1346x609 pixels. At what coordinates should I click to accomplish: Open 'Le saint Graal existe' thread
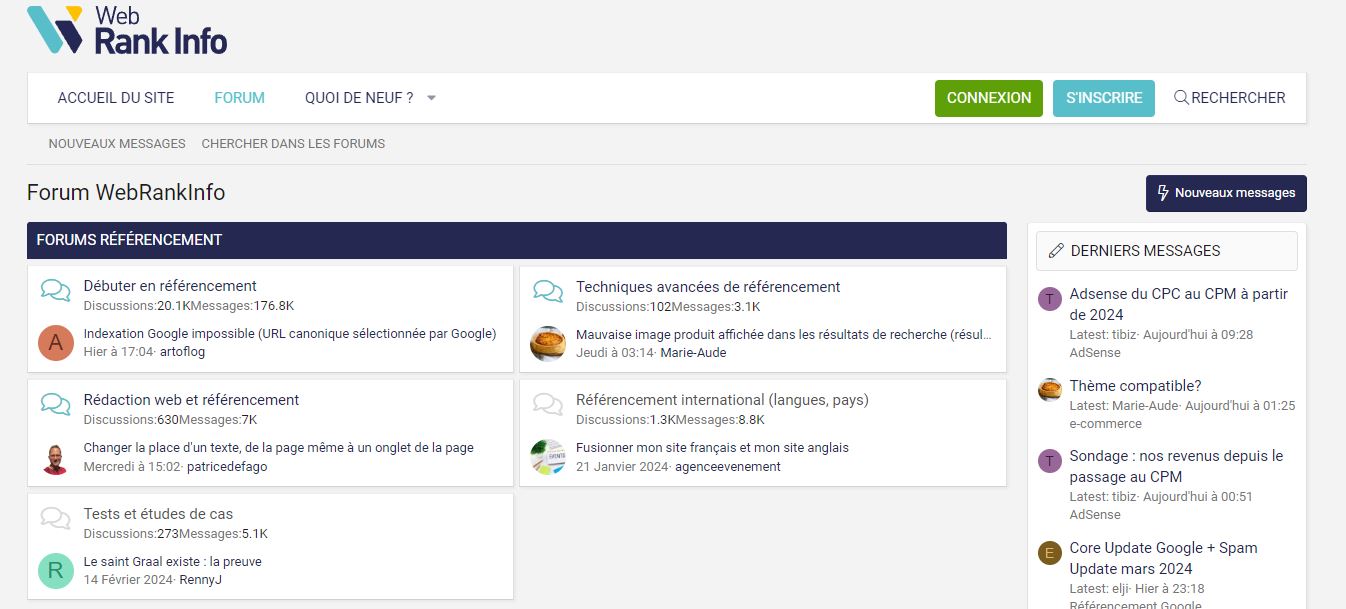(172, 561)
